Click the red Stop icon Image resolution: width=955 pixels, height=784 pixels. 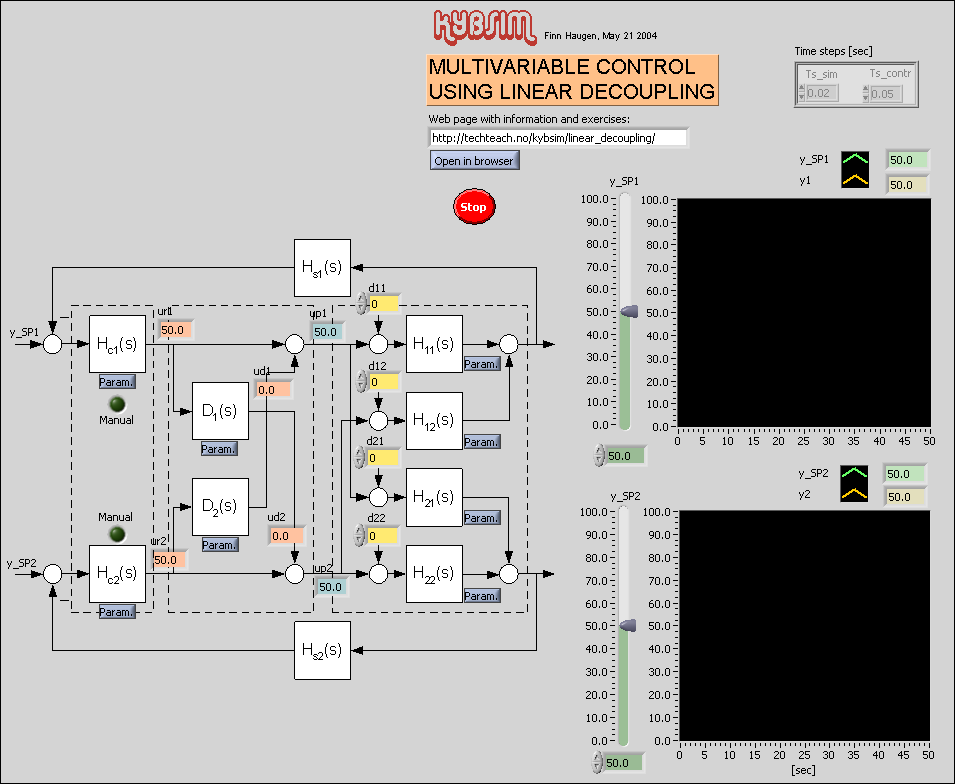point(472,206)
